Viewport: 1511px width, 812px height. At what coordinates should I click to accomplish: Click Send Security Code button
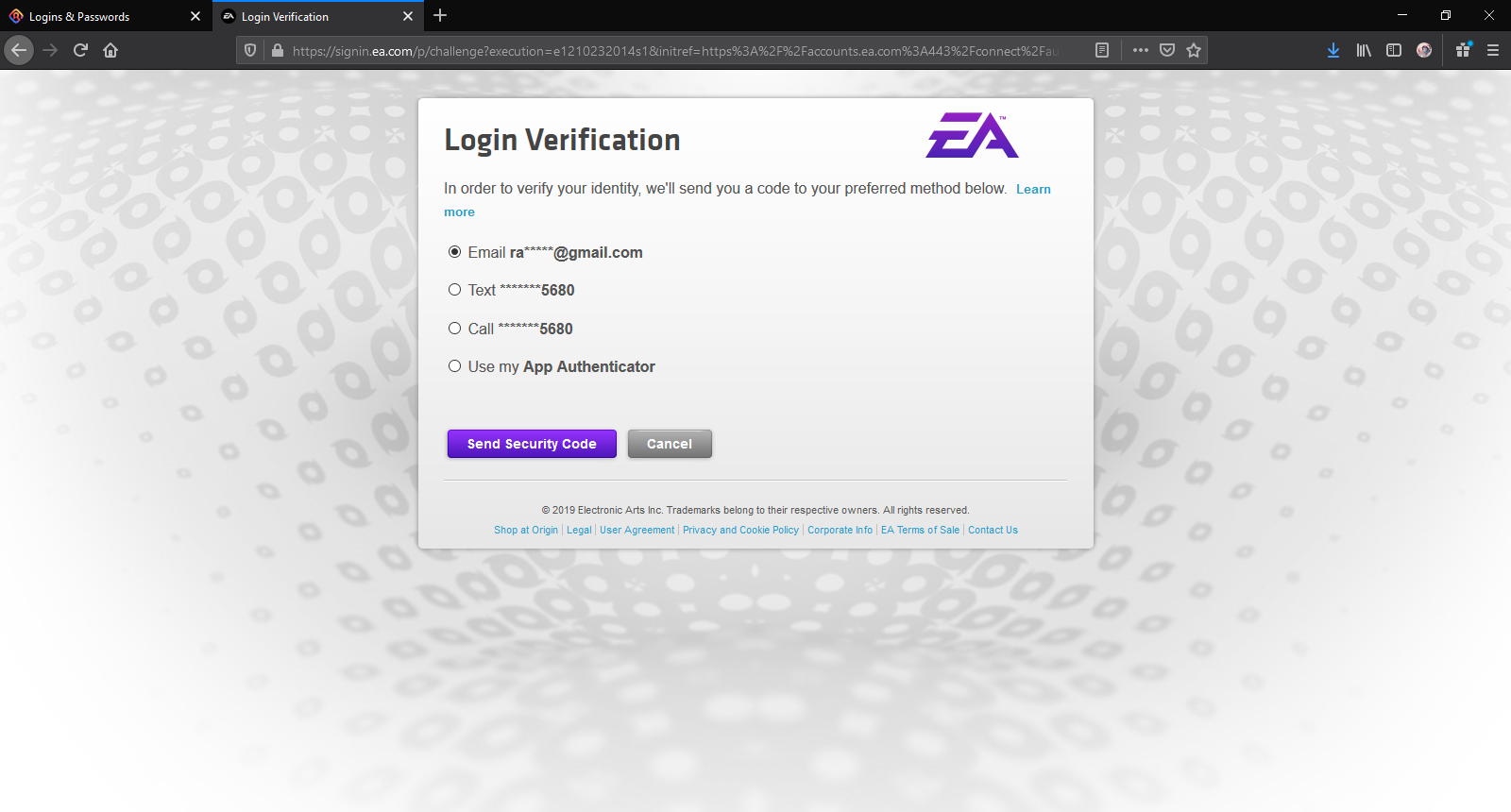(532, 444)
